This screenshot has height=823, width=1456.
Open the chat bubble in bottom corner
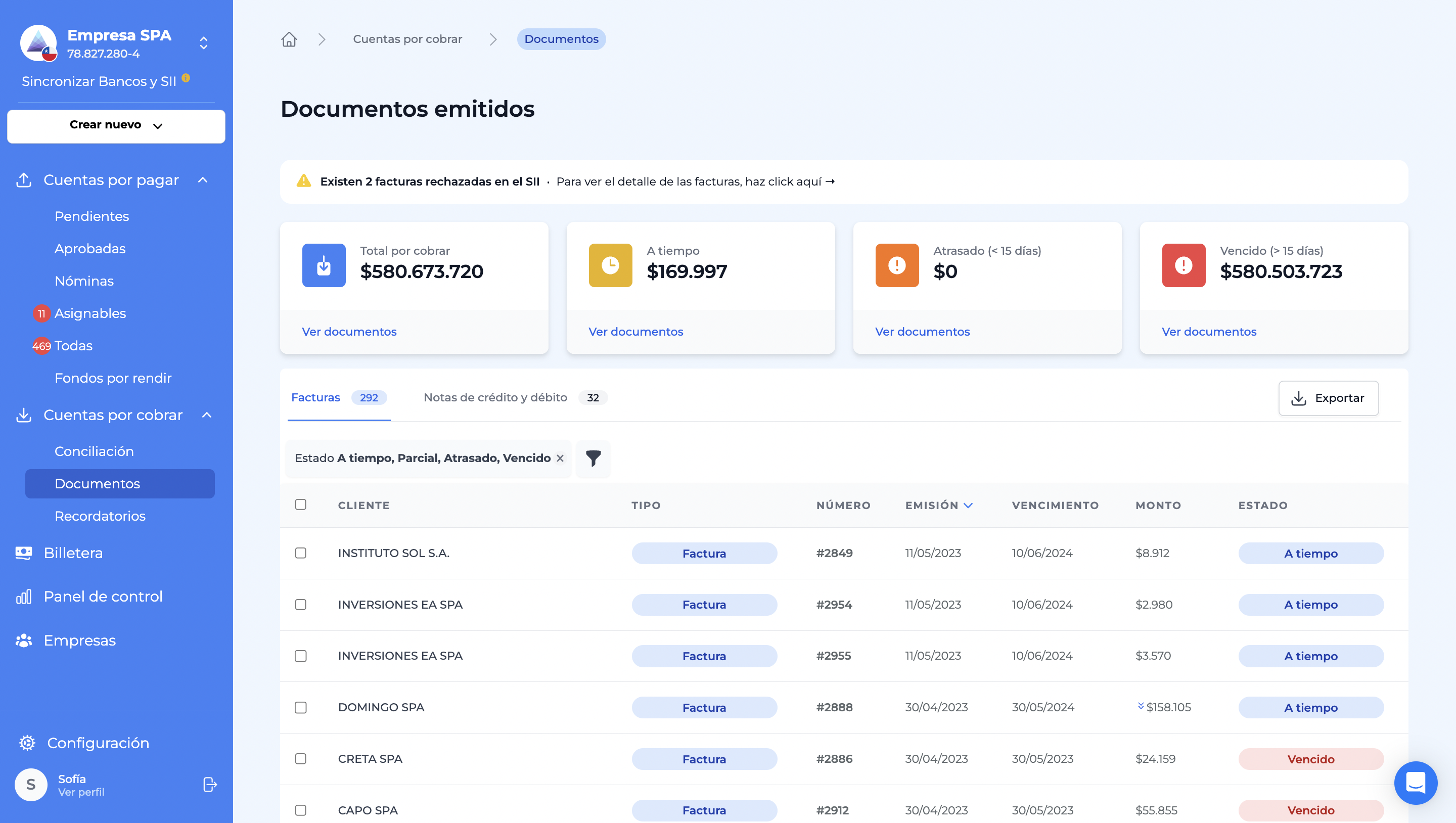click(x=1416, y=783)
